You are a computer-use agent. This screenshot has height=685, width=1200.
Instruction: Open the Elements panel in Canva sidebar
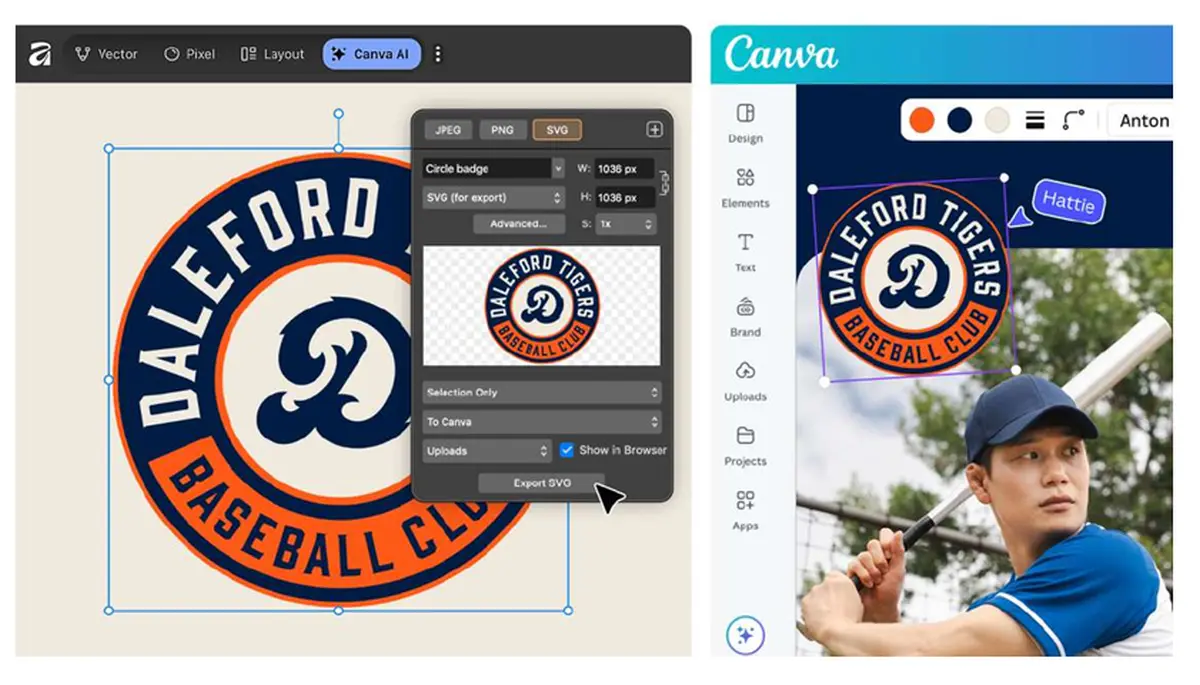tap(745, 187)
